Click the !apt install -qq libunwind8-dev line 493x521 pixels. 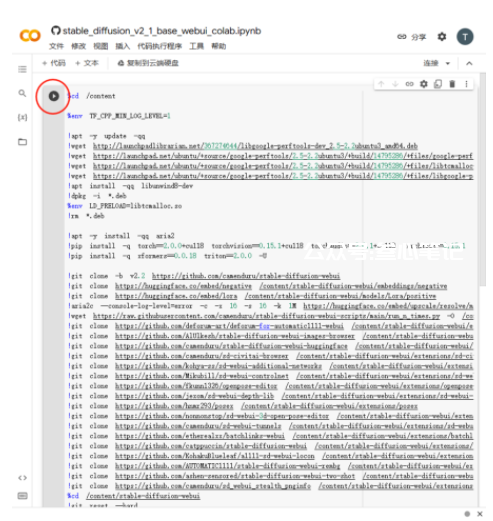point(130,186)
